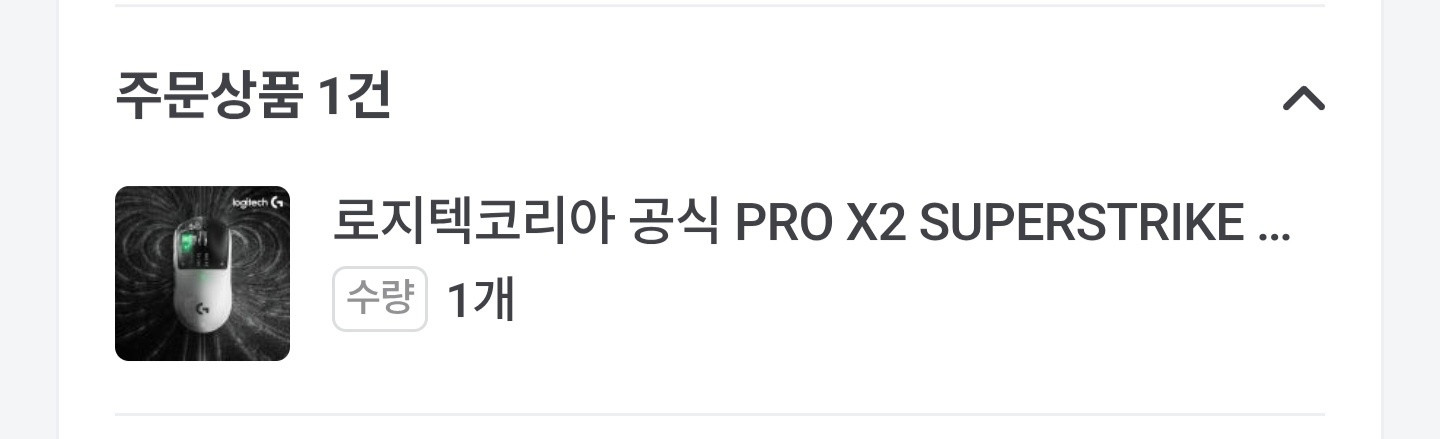This screenshot has height=439, width=1440.
Task: Select the 1개 quantity value
Action: tap(480, 299)
